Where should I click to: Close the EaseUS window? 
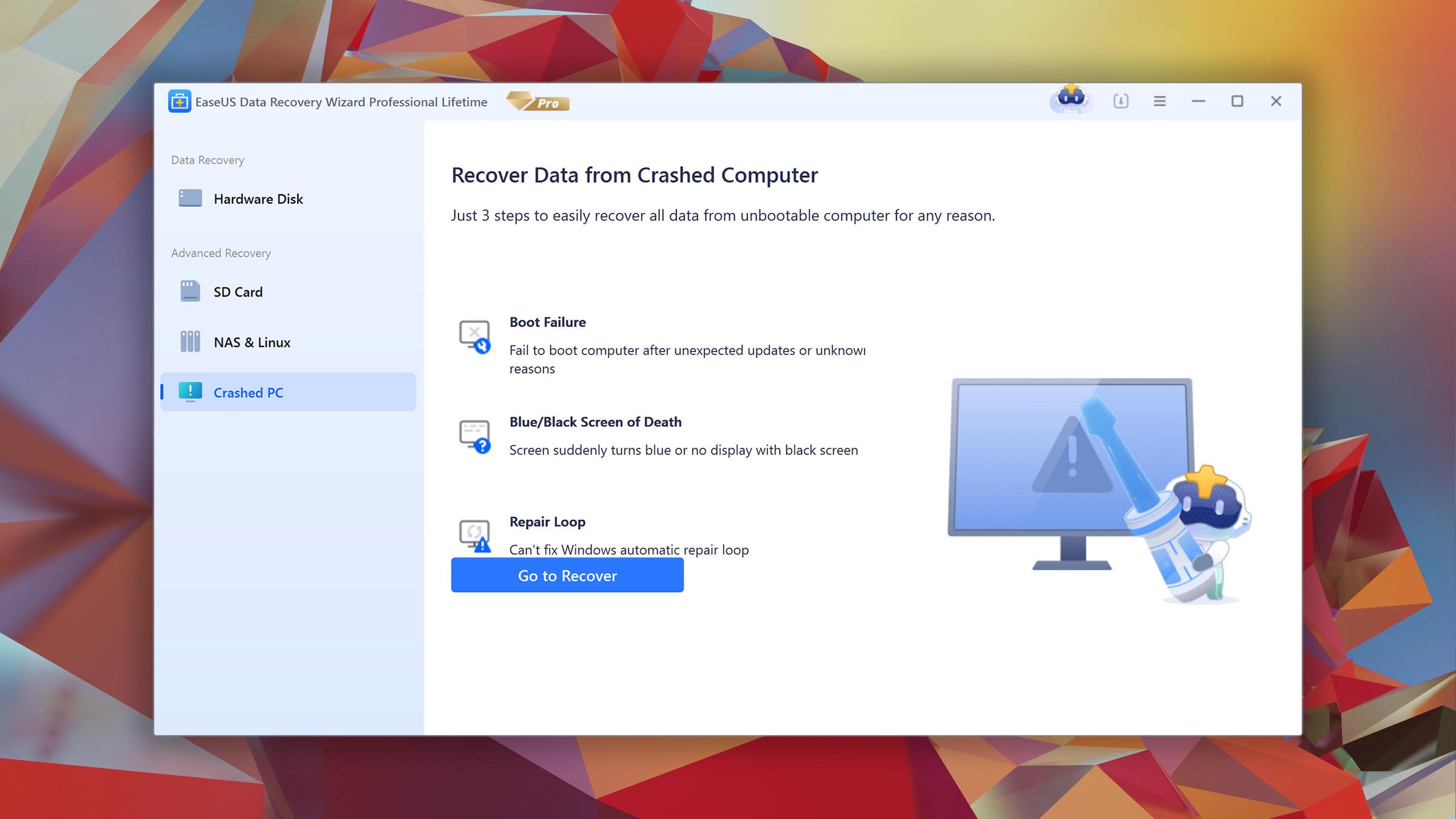(1276, 101)
